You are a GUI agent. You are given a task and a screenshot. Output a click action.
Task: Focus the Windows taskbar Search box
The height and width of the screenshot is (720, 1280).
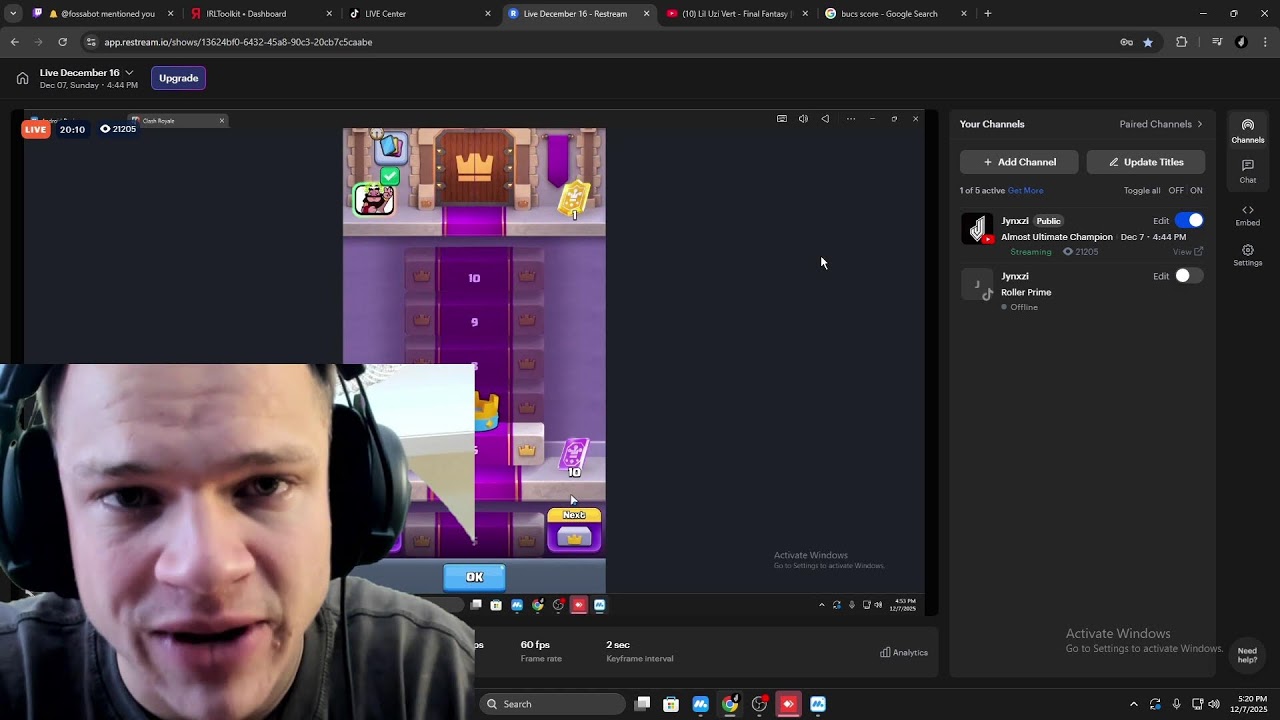click(552, 704)
